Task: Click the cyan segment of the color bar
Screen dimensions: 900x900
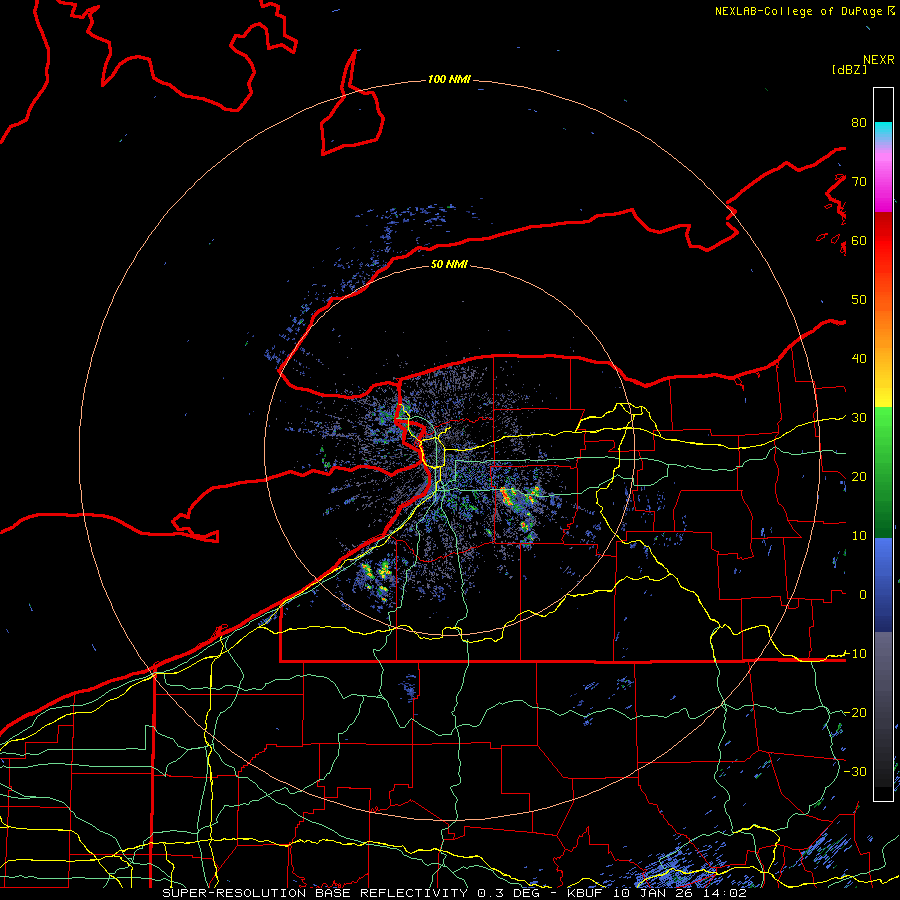Action: [883, 132]
